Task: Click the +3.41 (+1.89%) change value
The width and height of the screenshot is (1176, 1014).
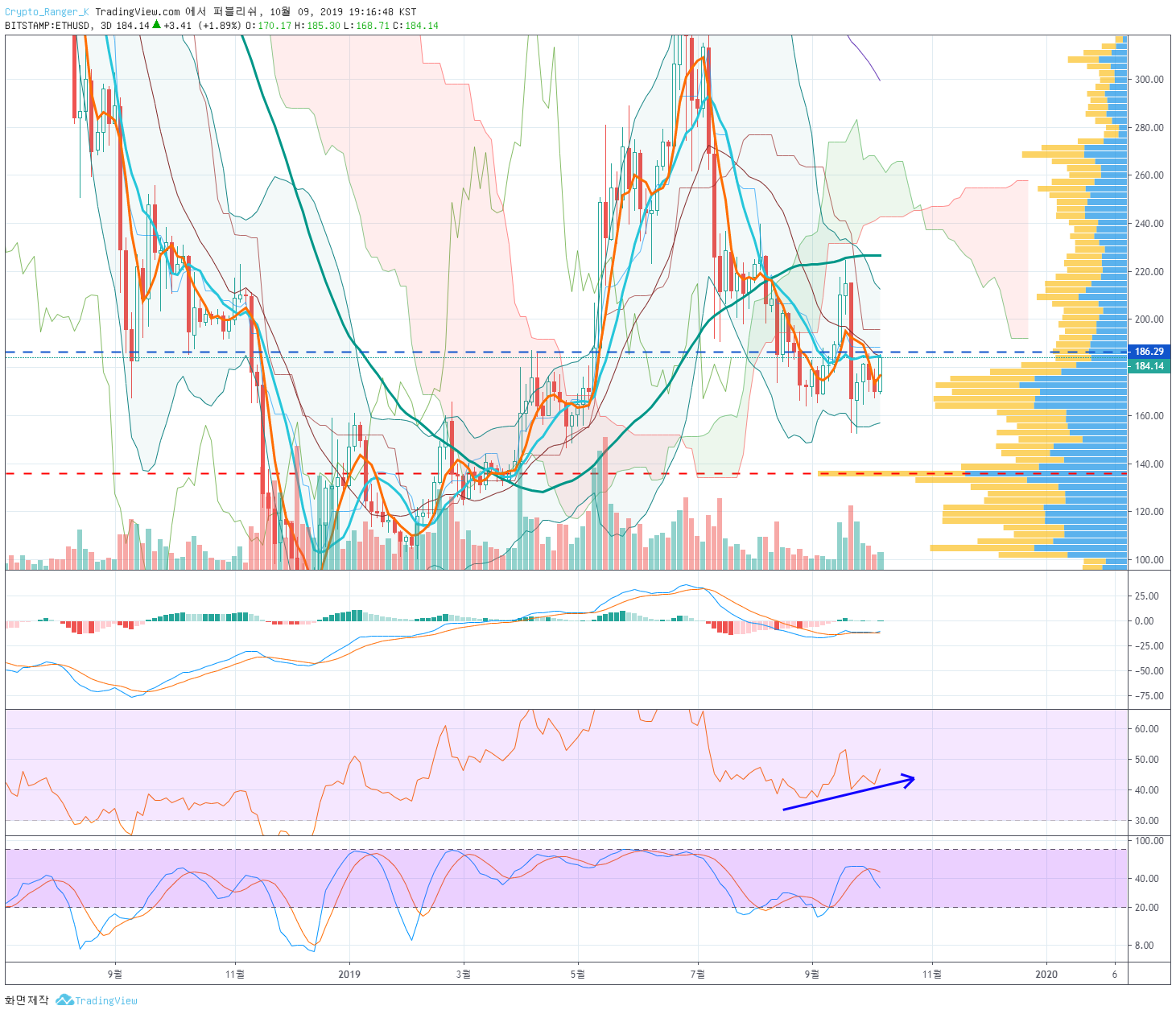Action: click(x=202, y=26)
